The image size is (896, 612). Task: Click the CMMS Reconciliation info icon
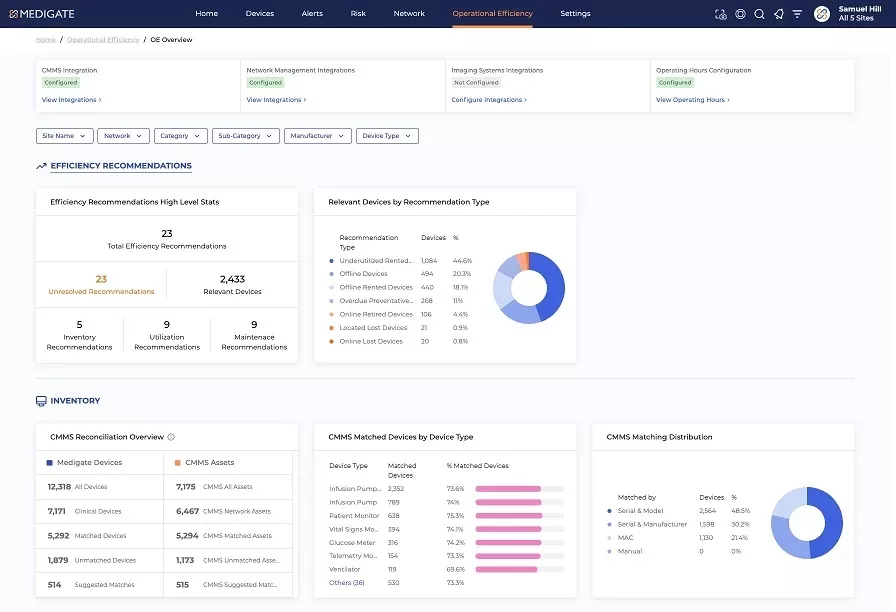pos(171,437)
